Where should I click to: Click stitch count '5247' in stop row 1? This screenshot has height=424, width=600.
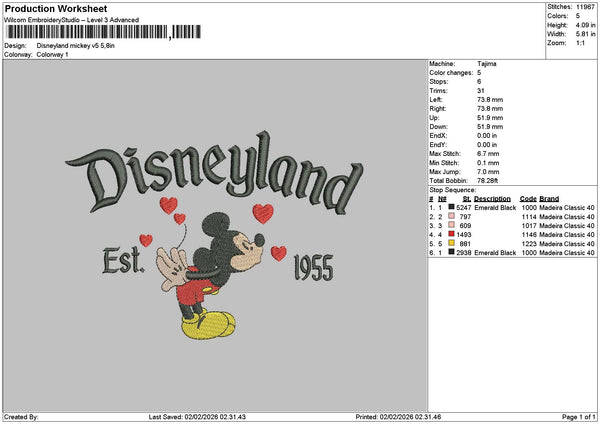tap(464, 207)
